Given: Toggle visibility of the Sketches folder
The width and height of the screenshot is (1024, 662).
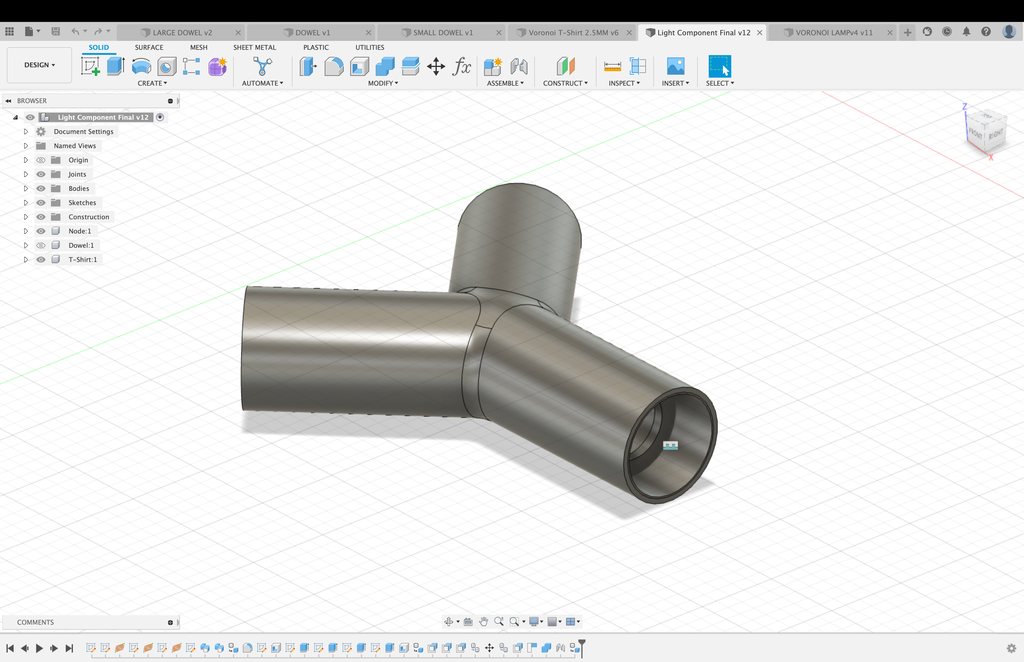Looking at the screenshot, I should point(41,203).
